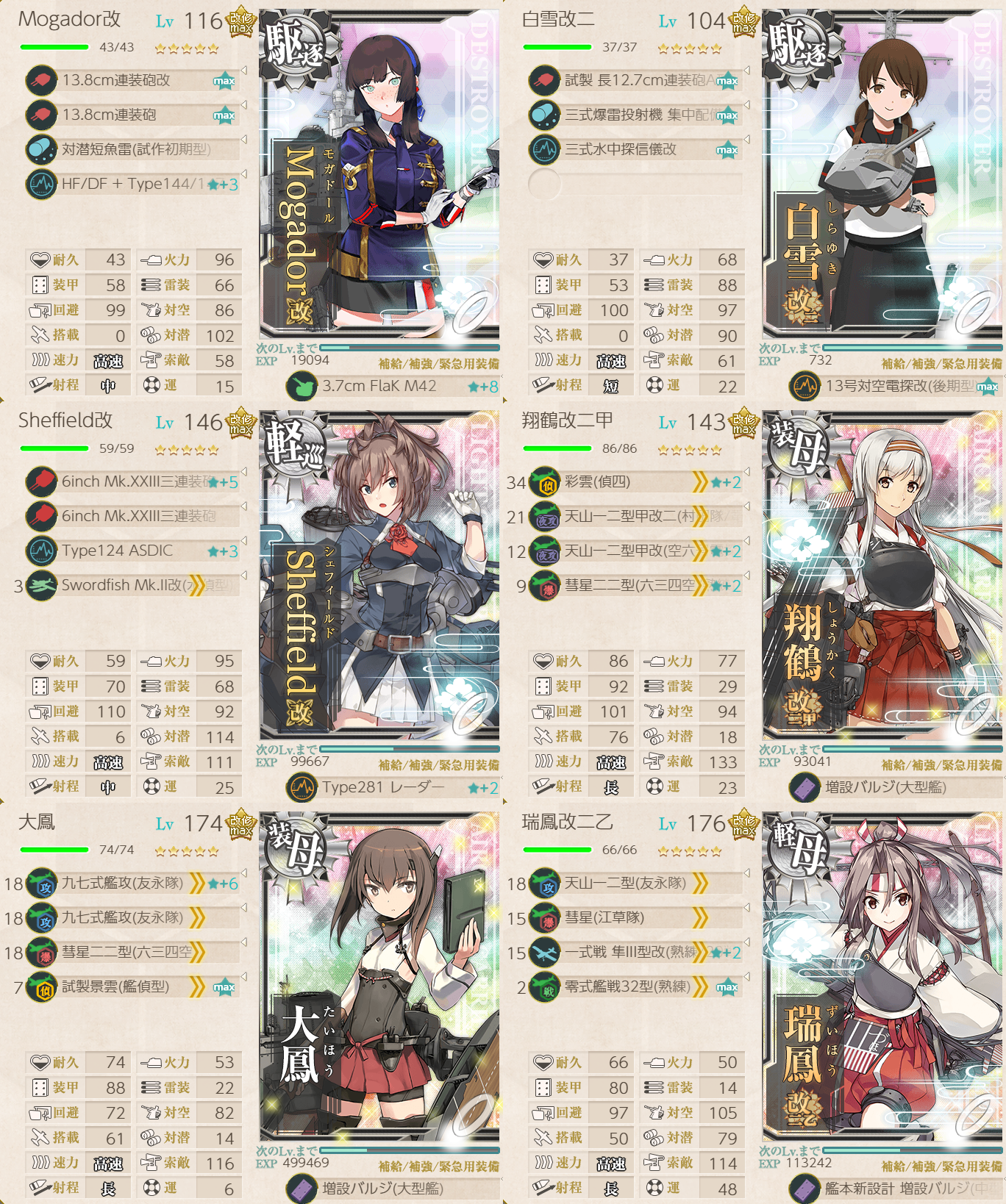Click the 補給/補強/緊急用装備 label under 大鳳
This screenshot has height=1204, width=1006.
[438, 1167]
